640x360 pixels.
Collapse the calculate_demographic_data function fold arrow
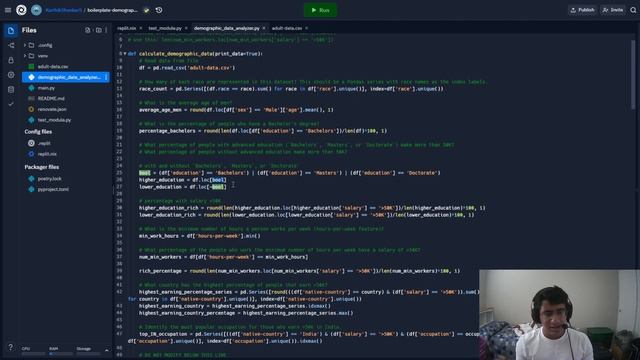[x=125, y=53]
